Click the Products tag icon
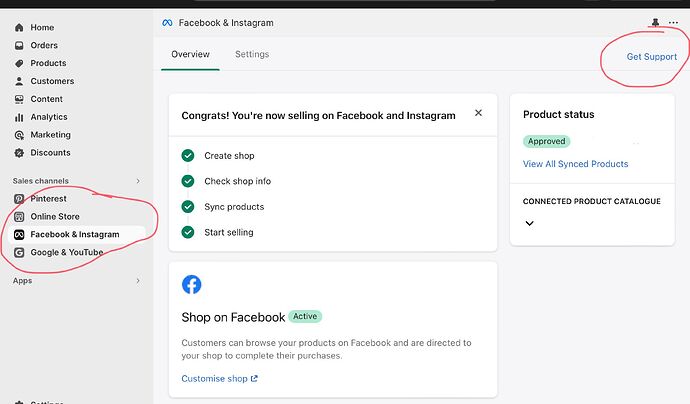 [x=19, y=63]
